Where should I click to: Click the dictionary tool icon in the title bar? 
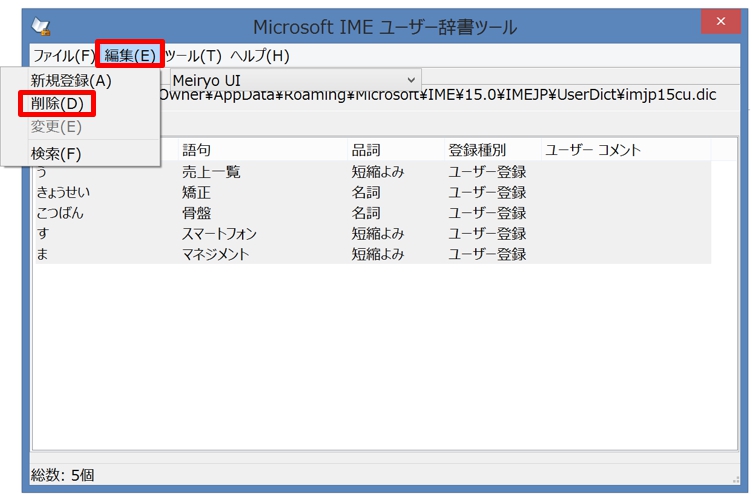tap(41, 27)
